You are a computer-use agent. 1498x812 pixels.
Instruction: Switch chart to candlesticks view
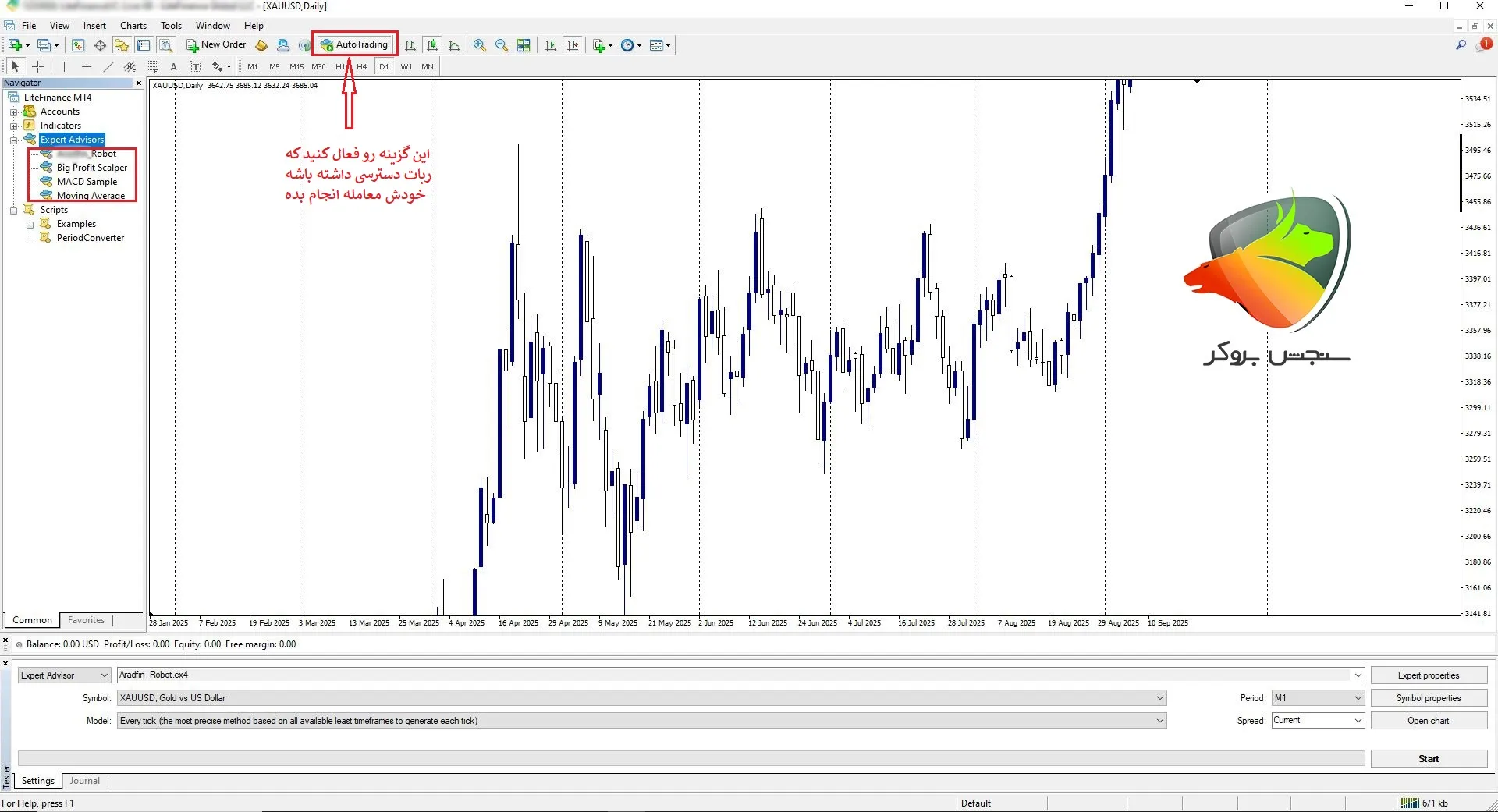coord(432,45)
